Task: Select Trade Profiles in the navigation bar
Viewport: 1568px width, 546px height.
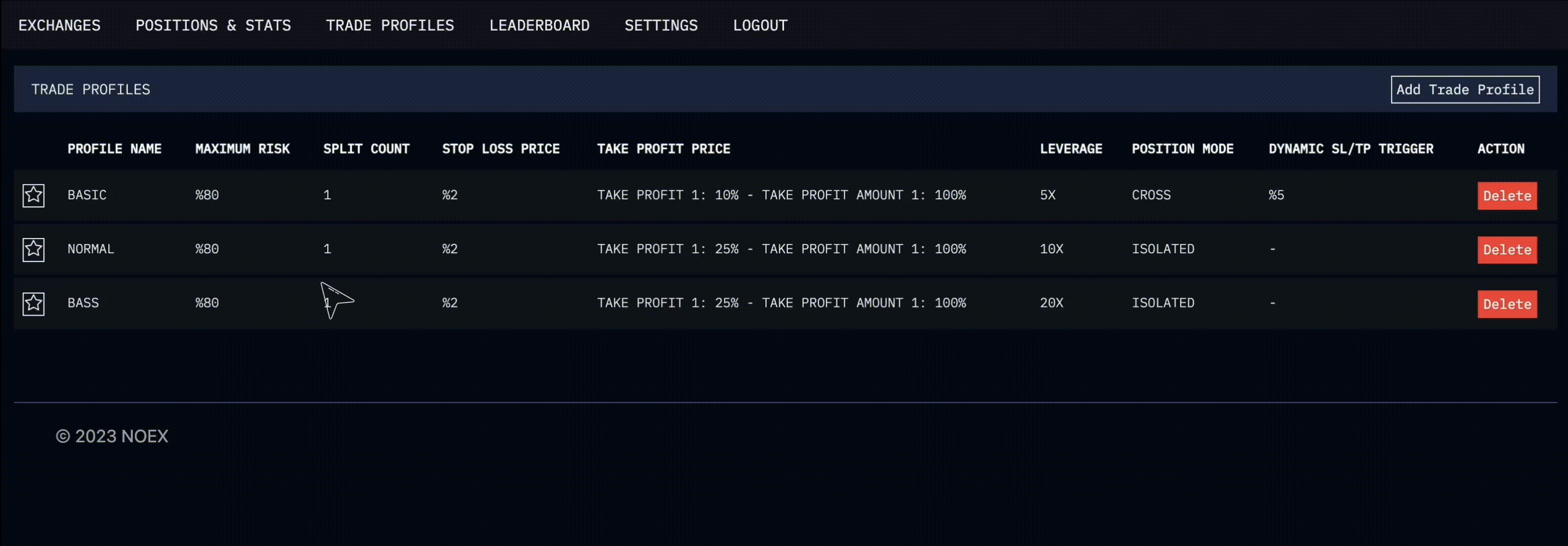Action: pos(389,26)
